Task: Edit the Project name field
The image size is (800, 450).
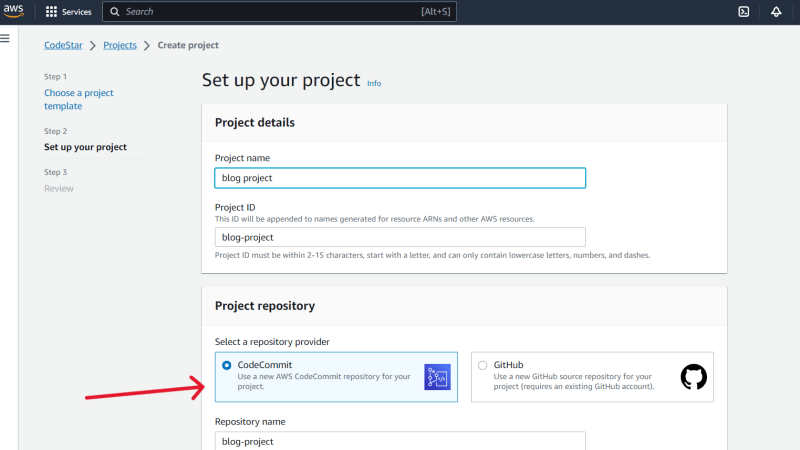Action: coord(400,178)
